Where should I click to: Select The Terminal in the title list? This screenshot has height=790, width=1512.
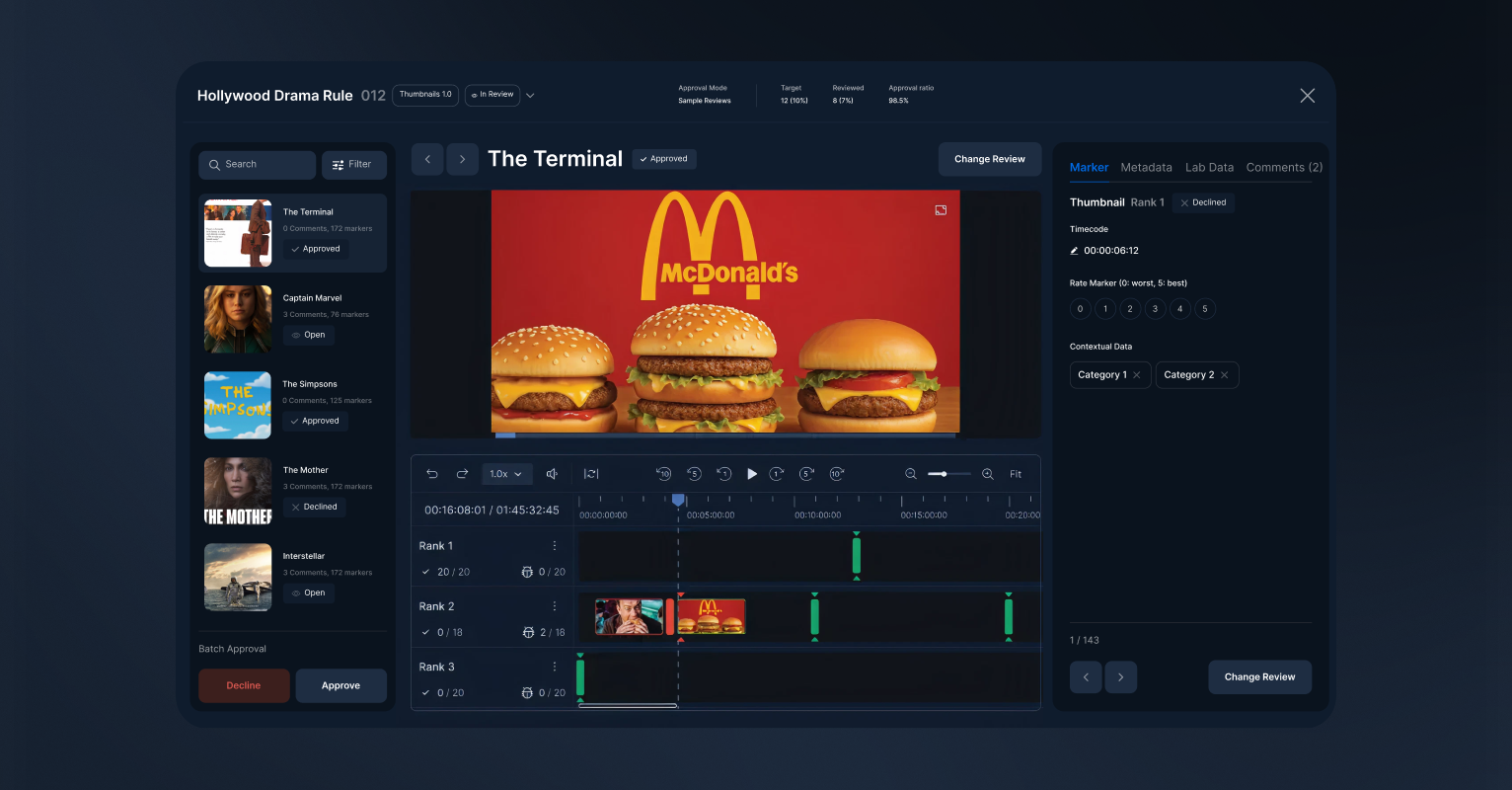click(292, 233)
